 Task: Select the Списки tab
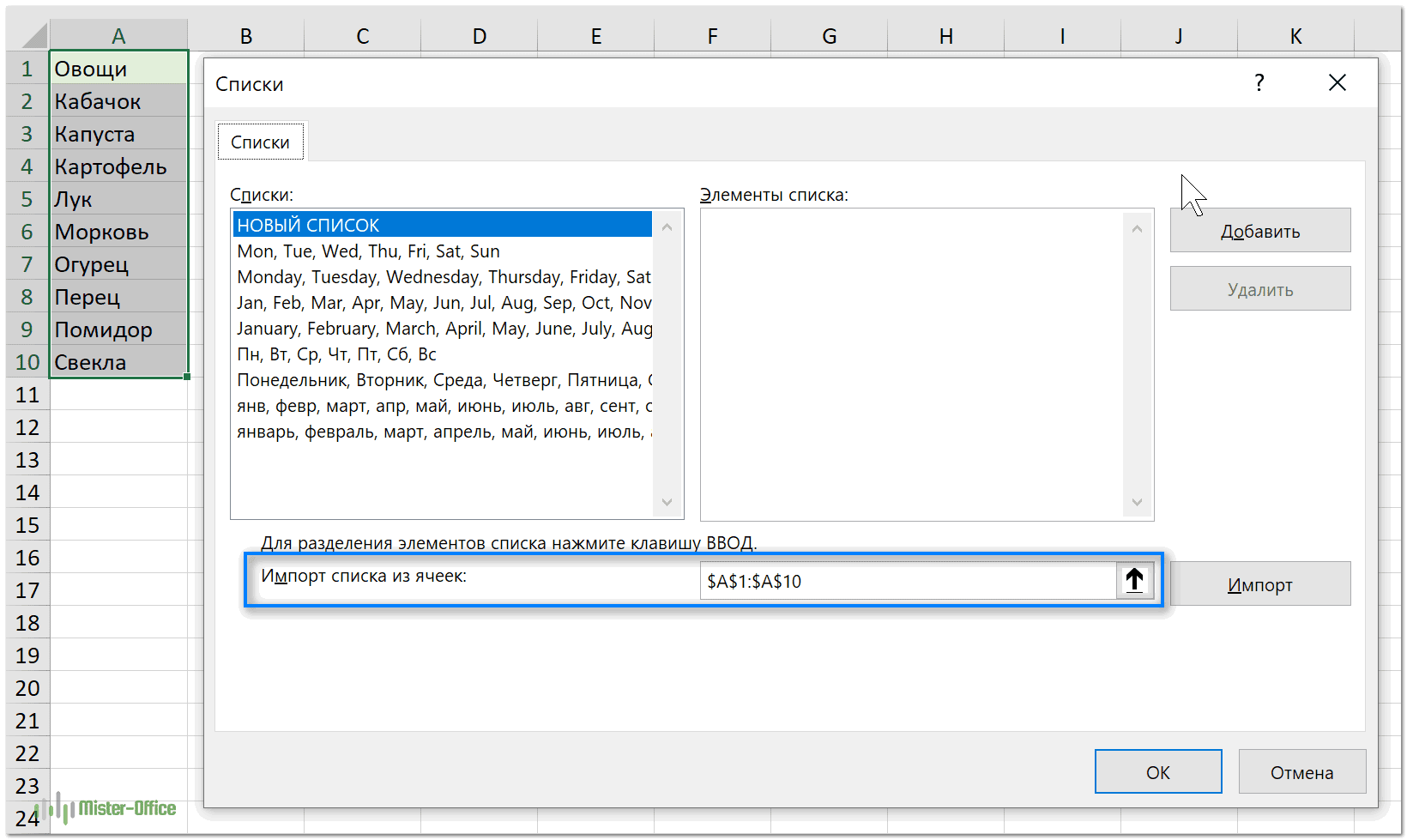tap(260, 142)
